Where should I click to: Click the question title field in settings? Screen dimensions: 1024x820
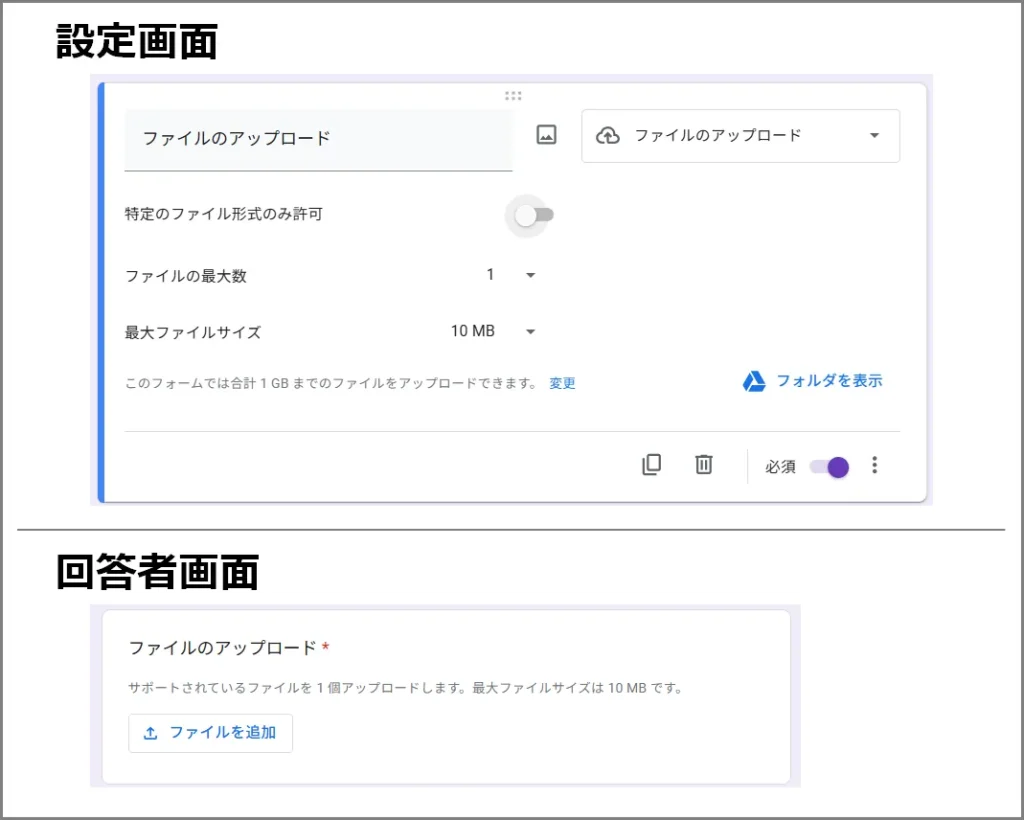(x=318, y=139)
